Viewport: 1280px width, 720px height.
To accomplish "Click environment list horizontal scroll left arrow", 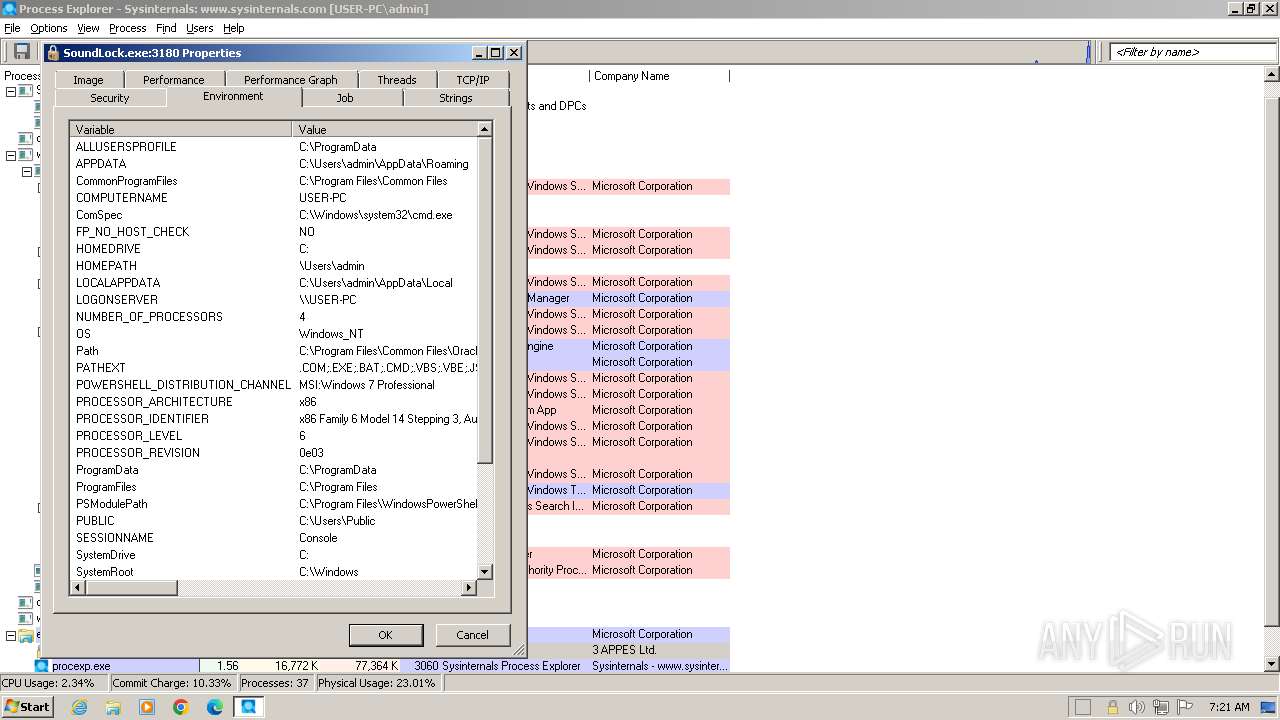I will click(x=77, y=588).
